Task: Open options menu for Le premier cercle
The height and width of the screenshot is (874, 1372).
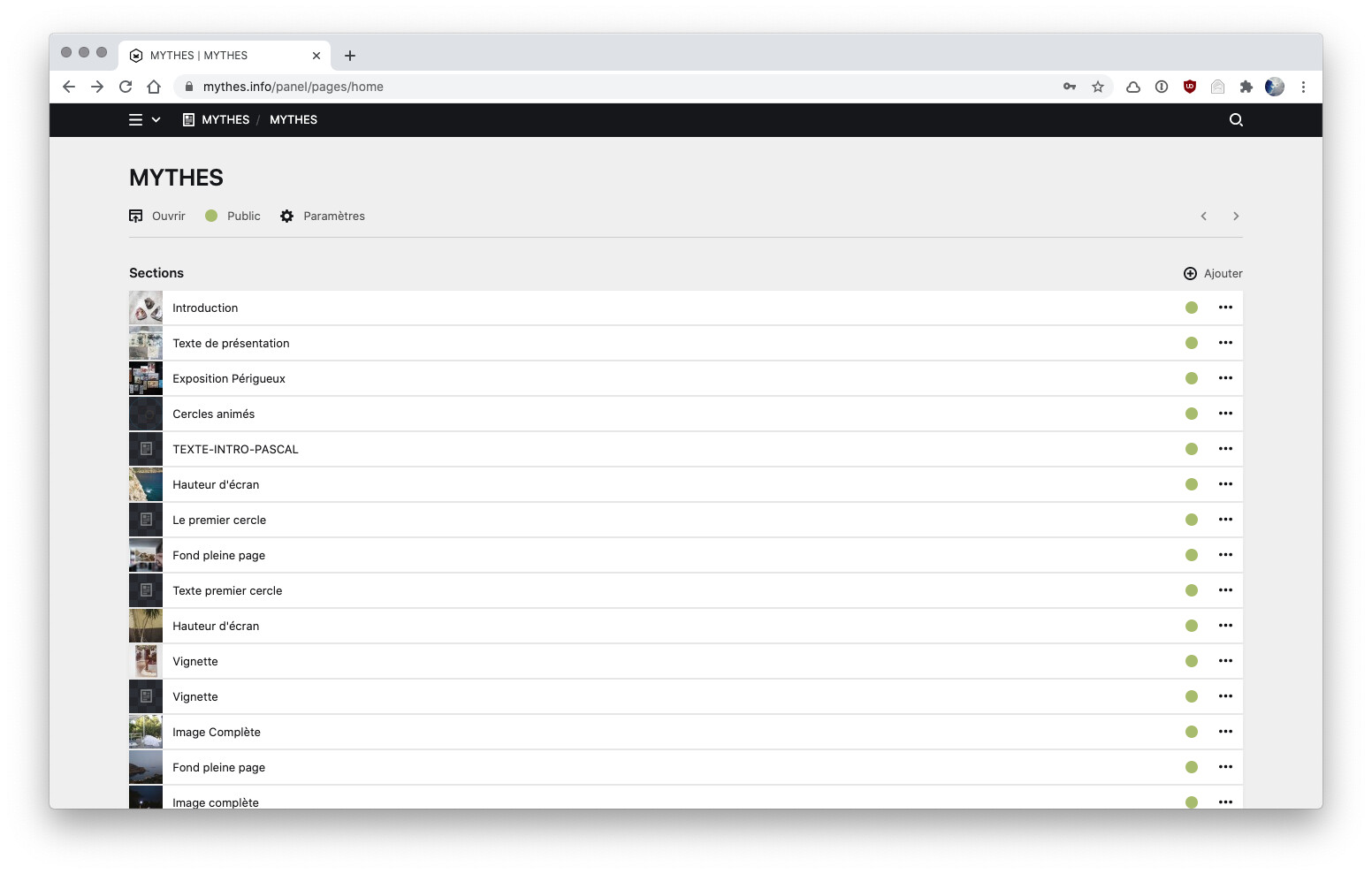Action: pos(1225,521)
